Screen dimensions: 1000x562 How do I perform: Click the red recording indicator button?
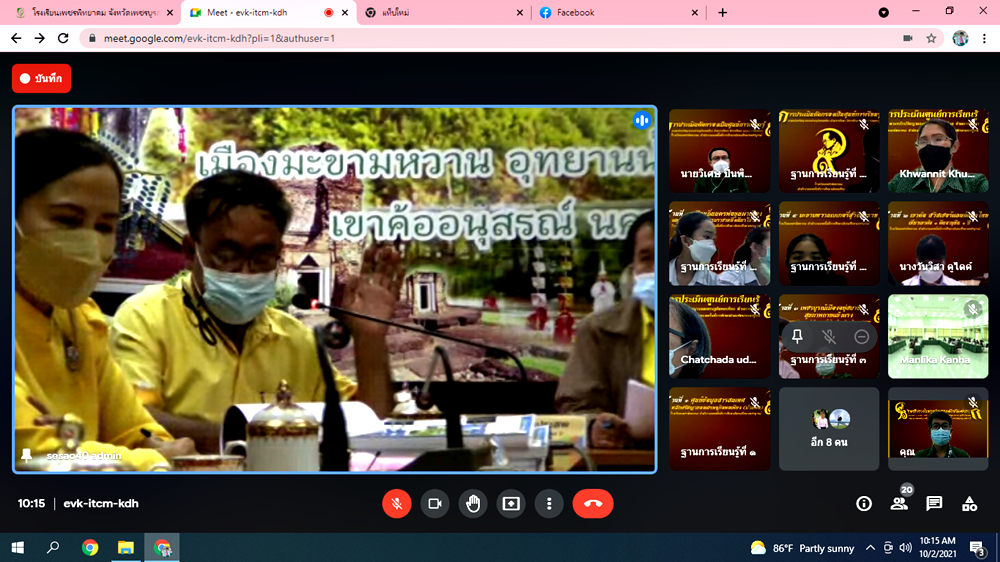tap(42, 78)
